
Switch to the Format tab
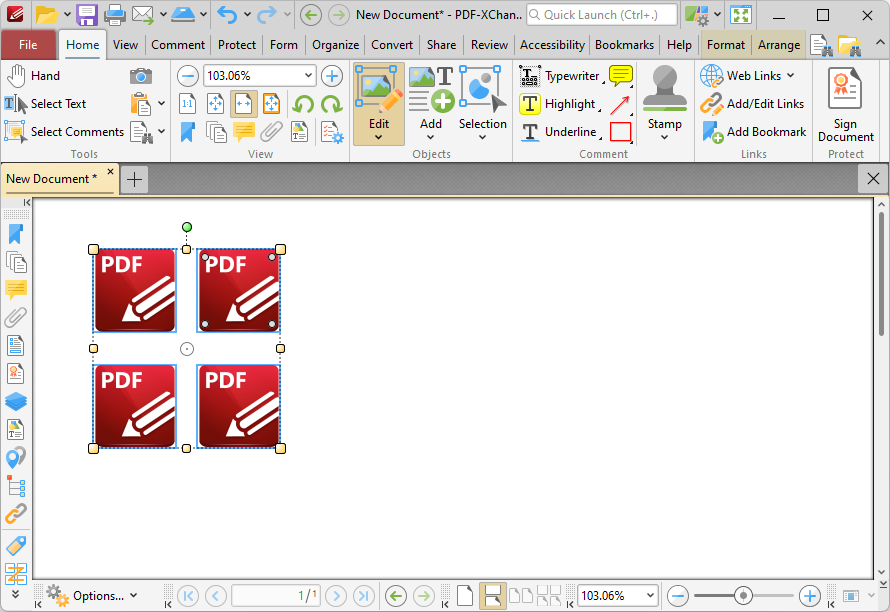725,45
